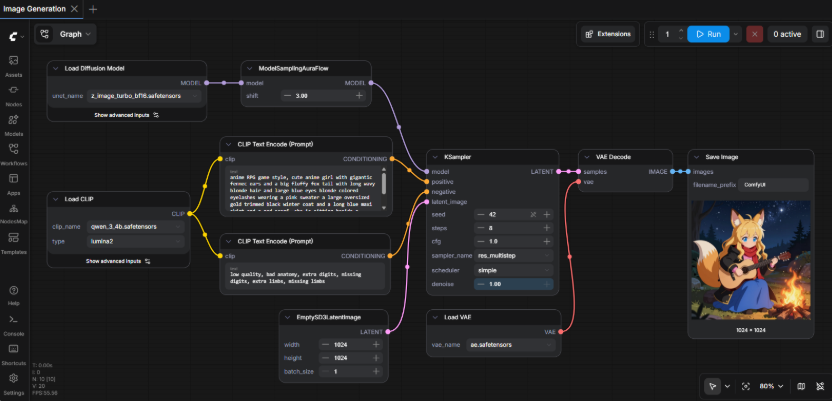
Task: Collapse the Load VAE node
Action: [x=434, y=317]
